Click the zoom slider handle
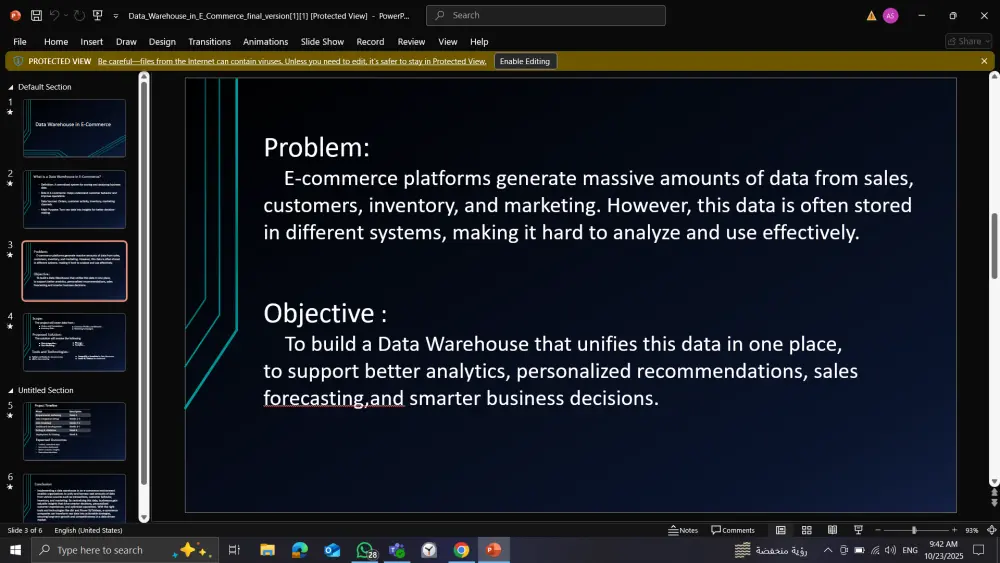Image resolution: width=1000 pixels, height=563 pixels. pyautogui.click(x=914, y=530)
